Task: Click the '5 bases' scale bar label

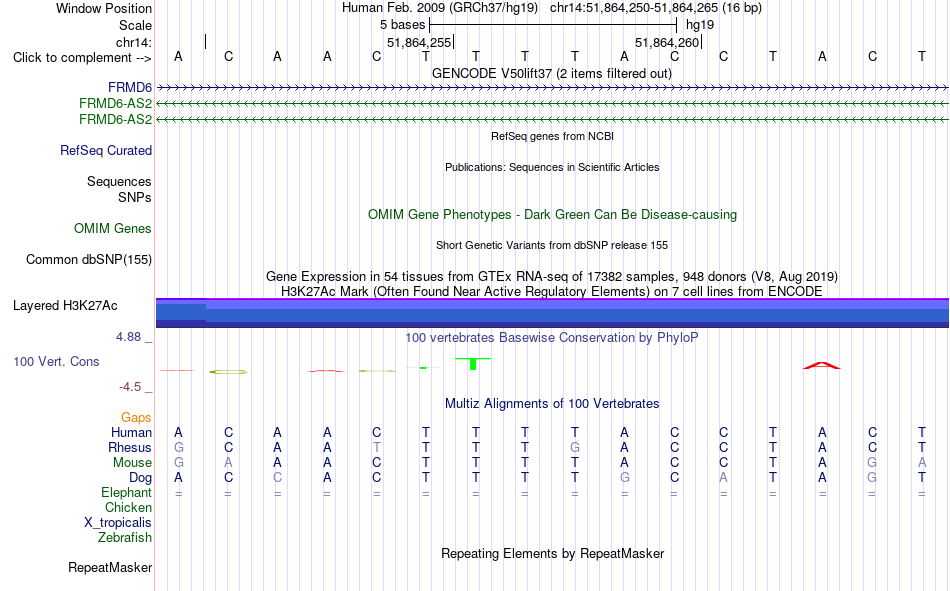Action: click(x=402, y=25)
